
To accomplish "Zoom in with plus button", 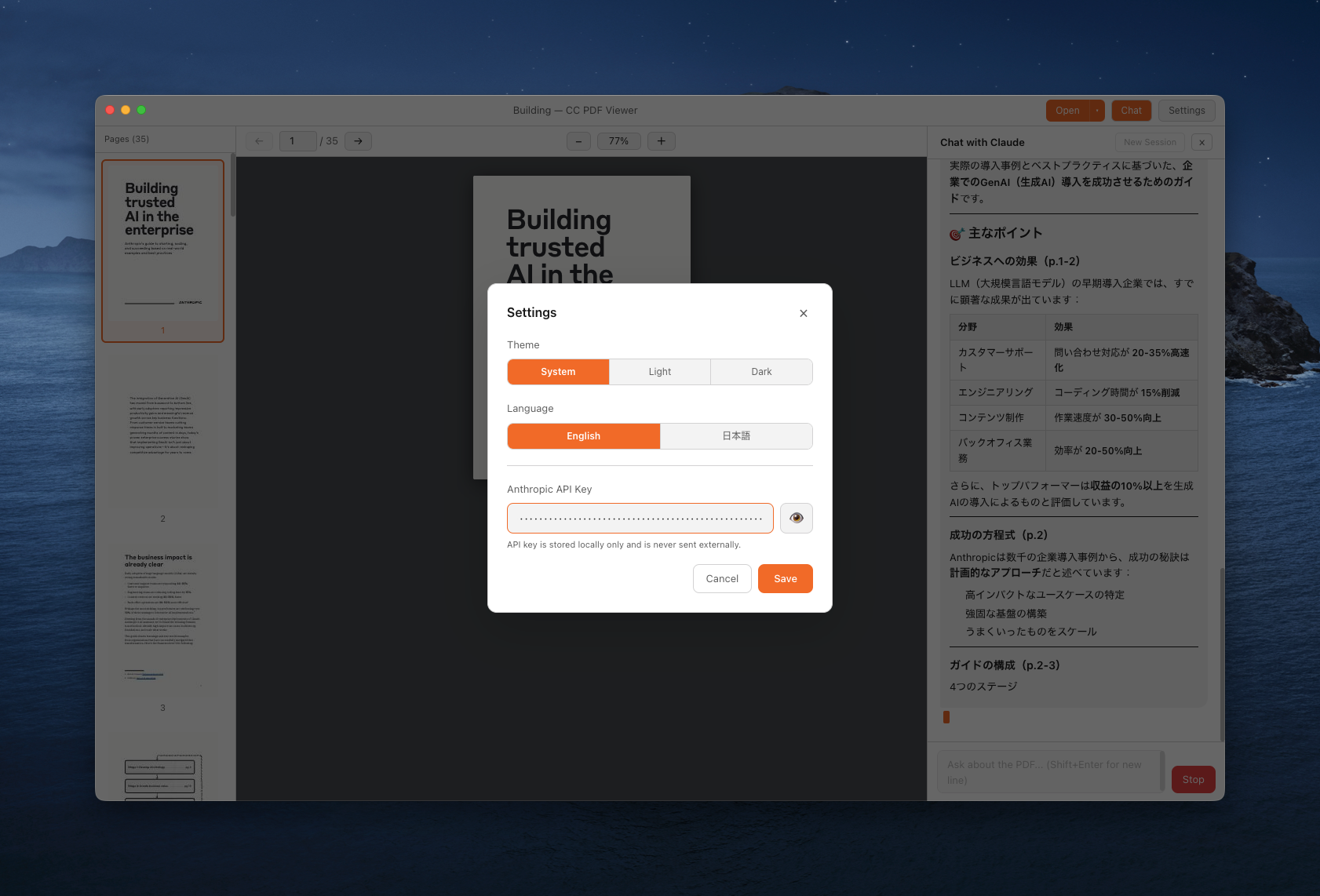I will click(662, 141).
